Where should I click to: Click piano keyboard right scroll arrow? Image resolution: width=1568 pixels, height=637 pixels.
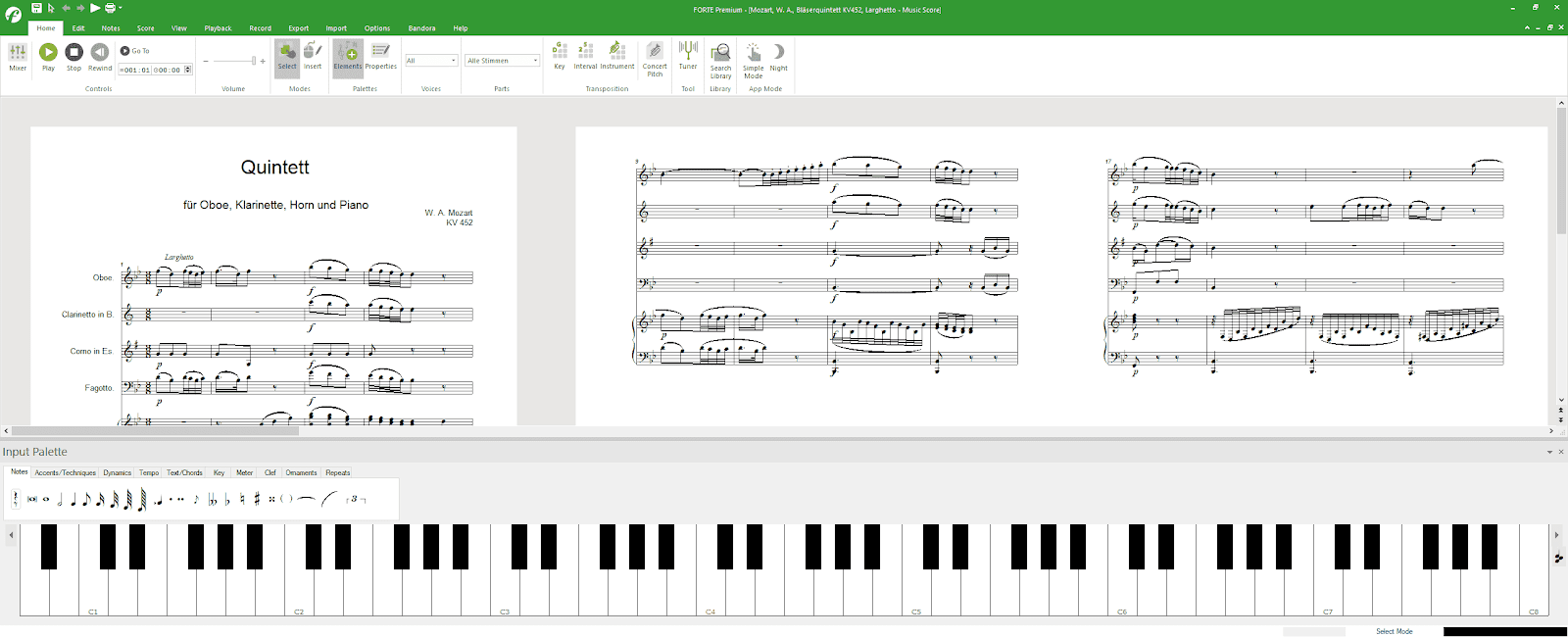coord(1556,535)
